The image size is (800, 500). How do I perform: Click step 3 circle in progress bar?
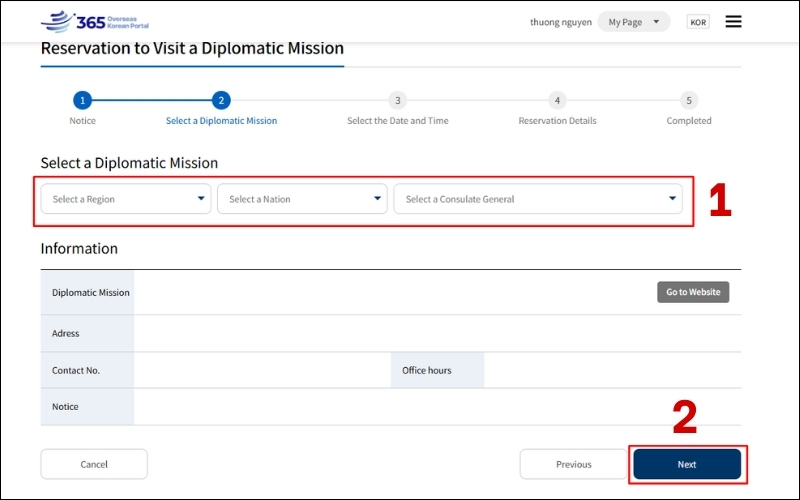[397, 101]
